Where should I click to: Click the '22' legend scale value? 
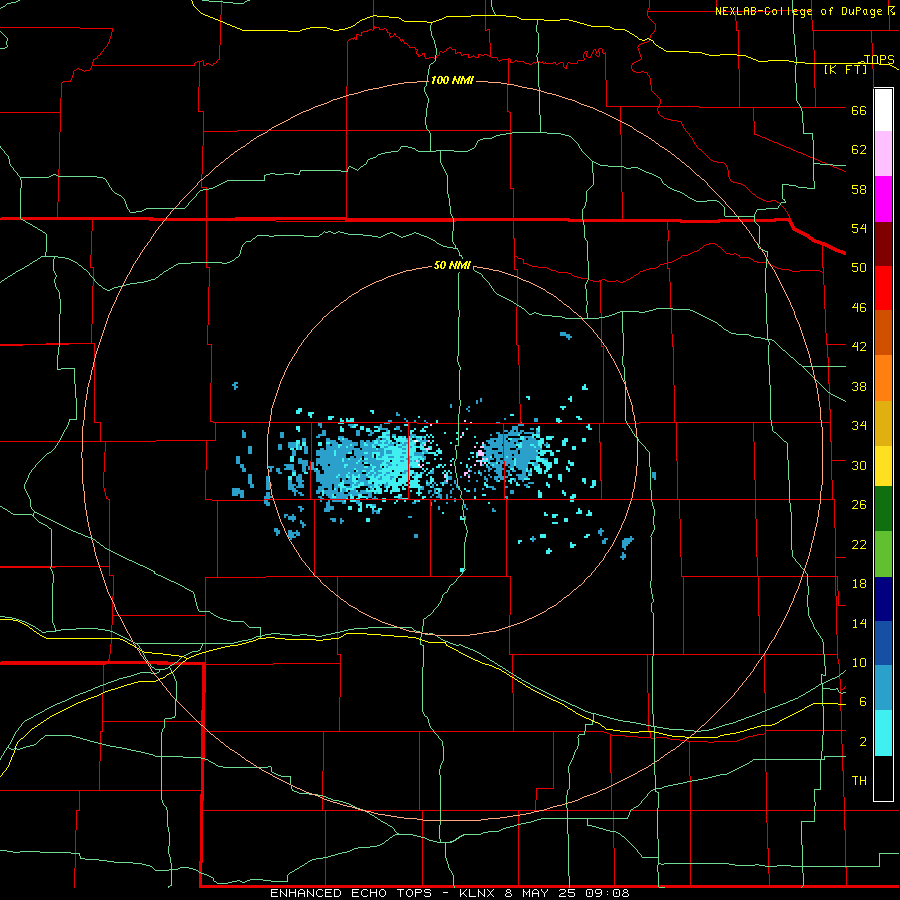point(859,545)
